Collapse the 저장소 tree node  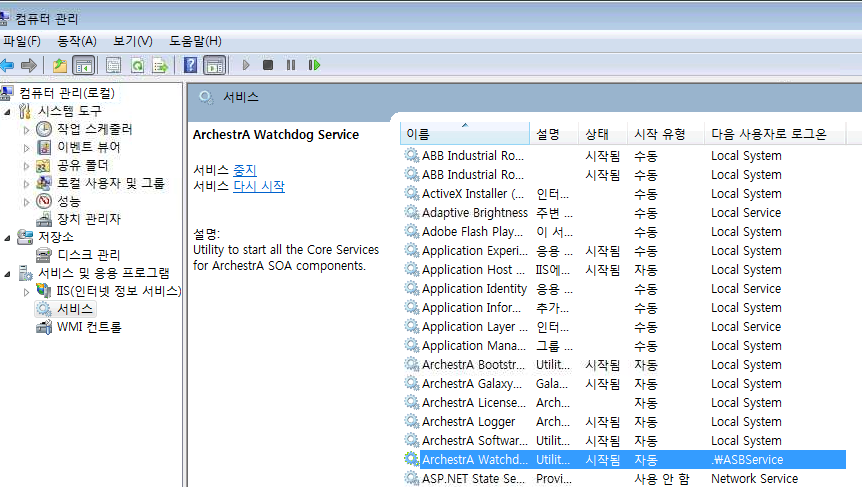pos(7,237)
